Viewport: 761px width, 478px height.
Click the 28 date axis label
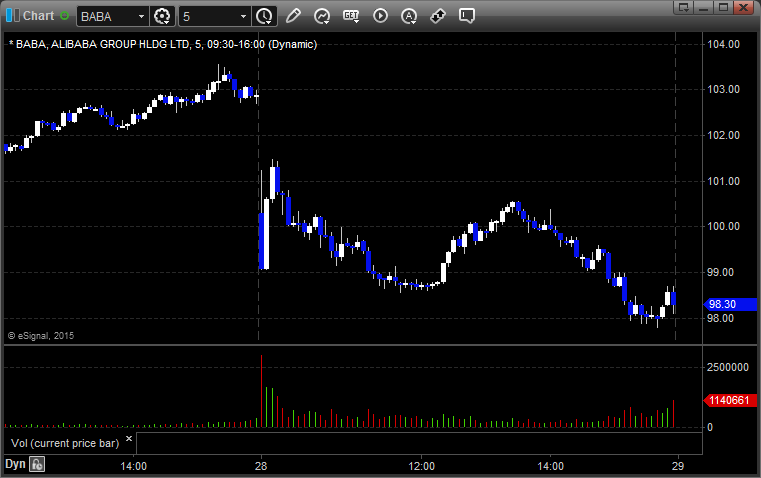click(261, 466)
